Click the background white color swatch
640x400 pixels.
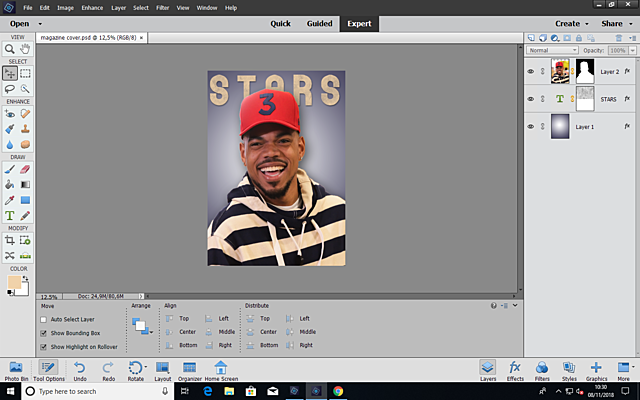click(x=23, y=289)
